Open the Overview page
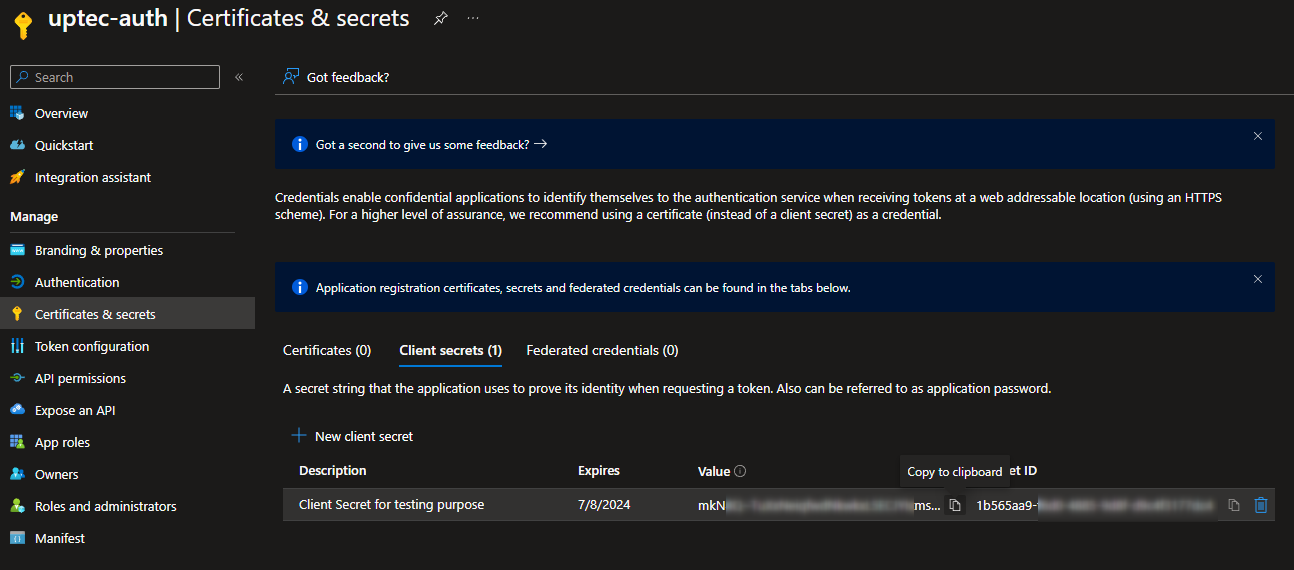Viewport: 1294px width, 570px height. point(61,114)
